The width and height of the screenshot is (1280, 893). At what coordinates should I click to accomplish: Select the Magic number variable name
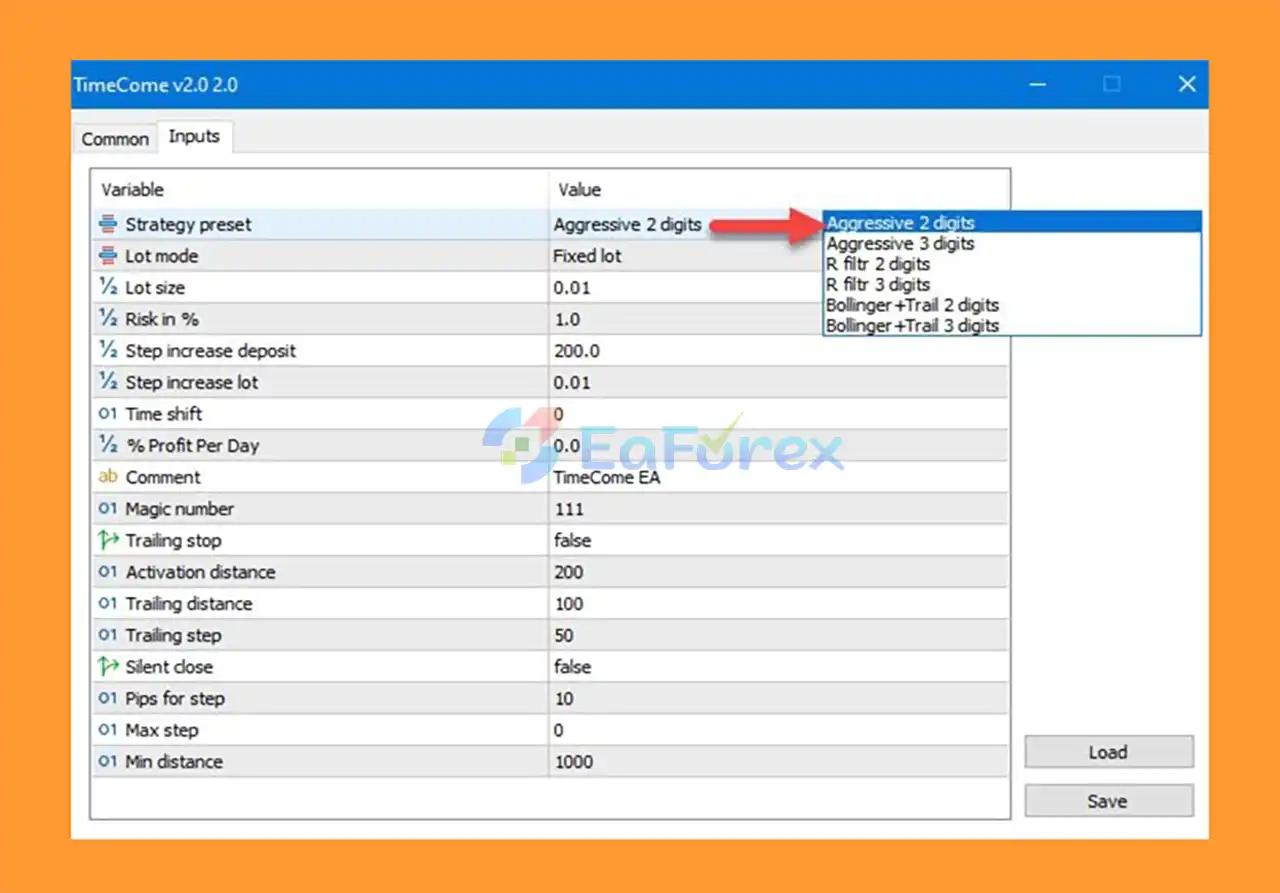179,509
